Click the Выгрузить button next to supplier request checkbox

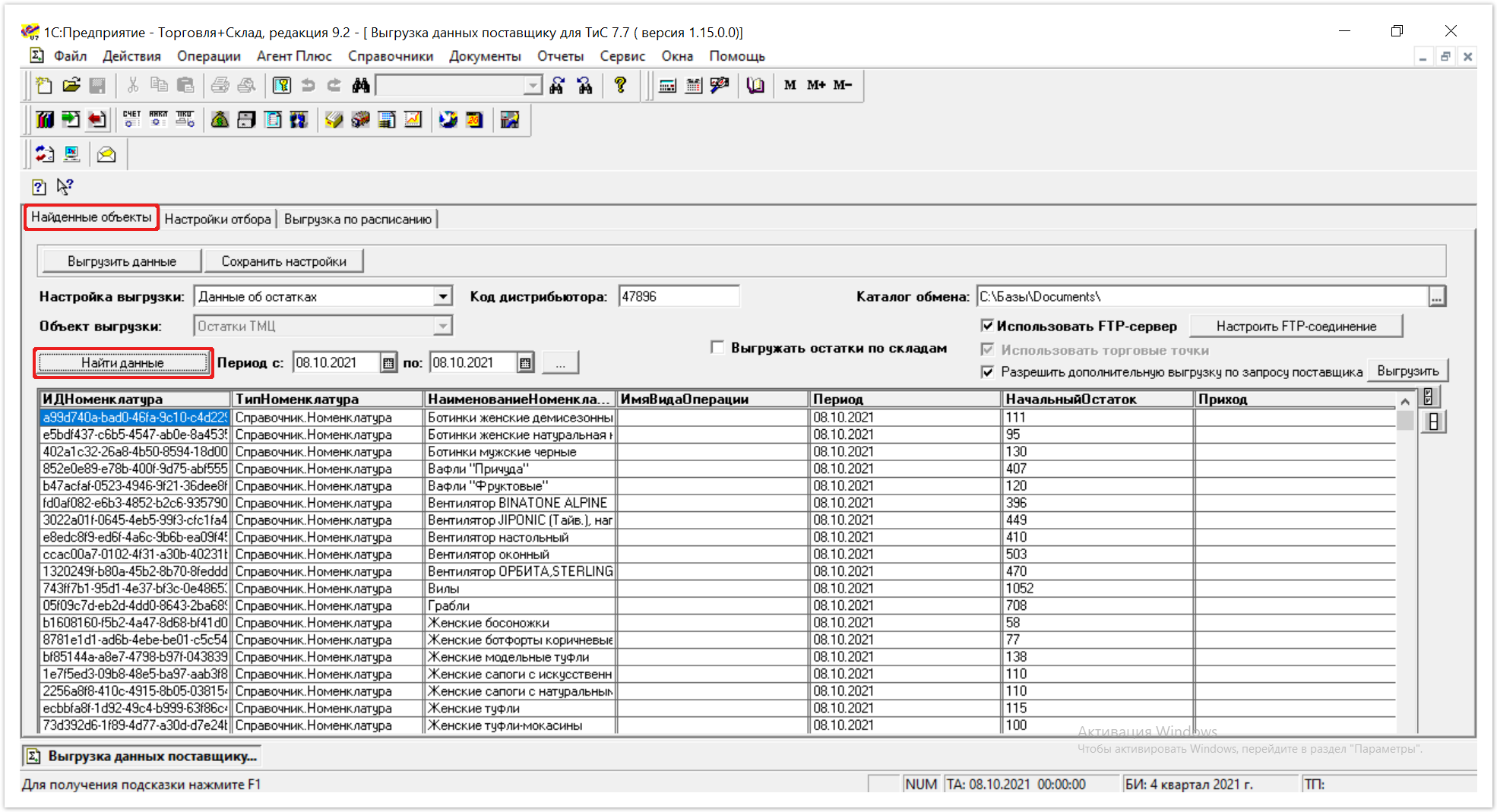click(1407, 371)
